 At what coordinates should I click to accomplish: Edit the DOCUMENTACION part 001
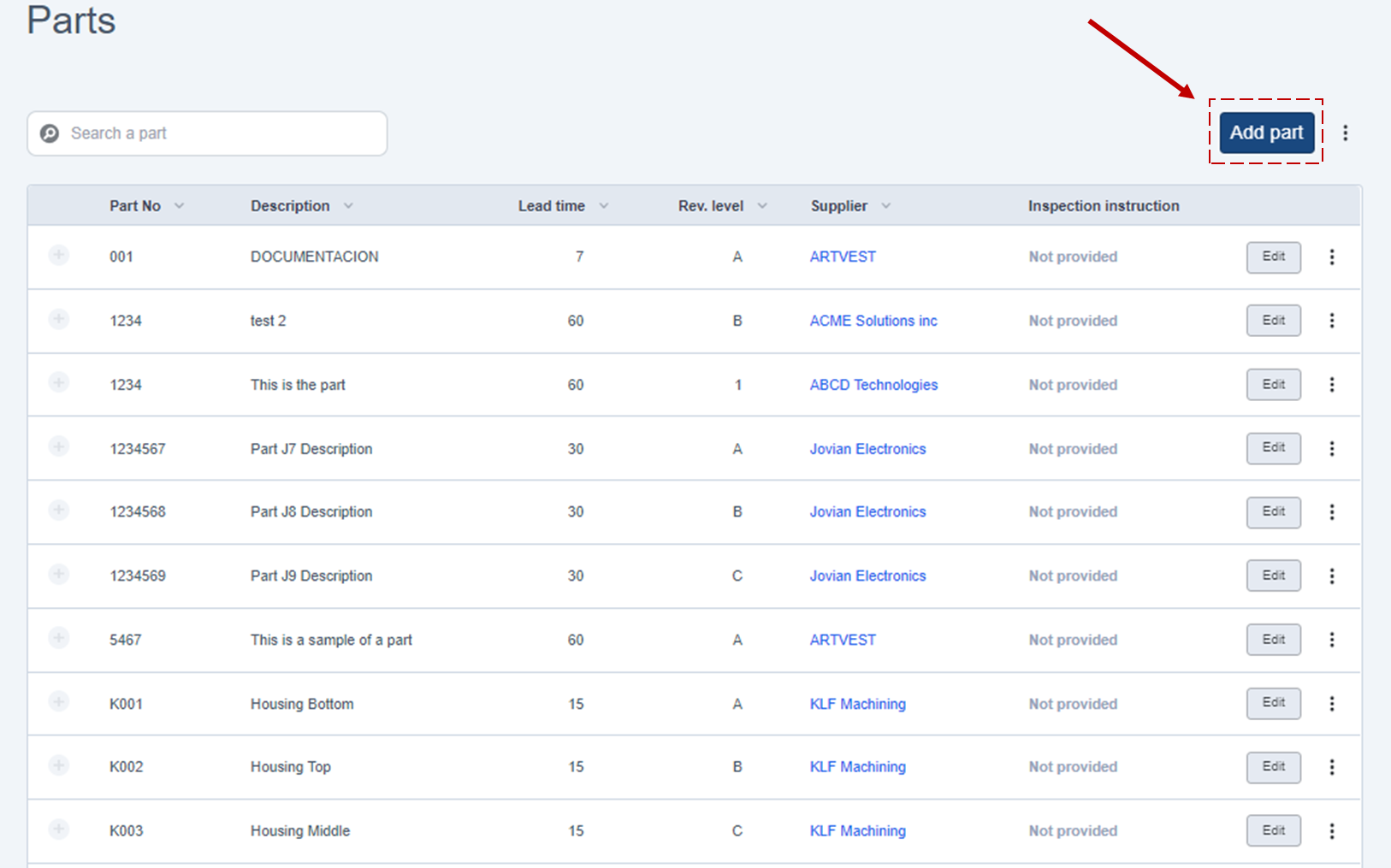pyautogui.click(x=1274, y=257)
